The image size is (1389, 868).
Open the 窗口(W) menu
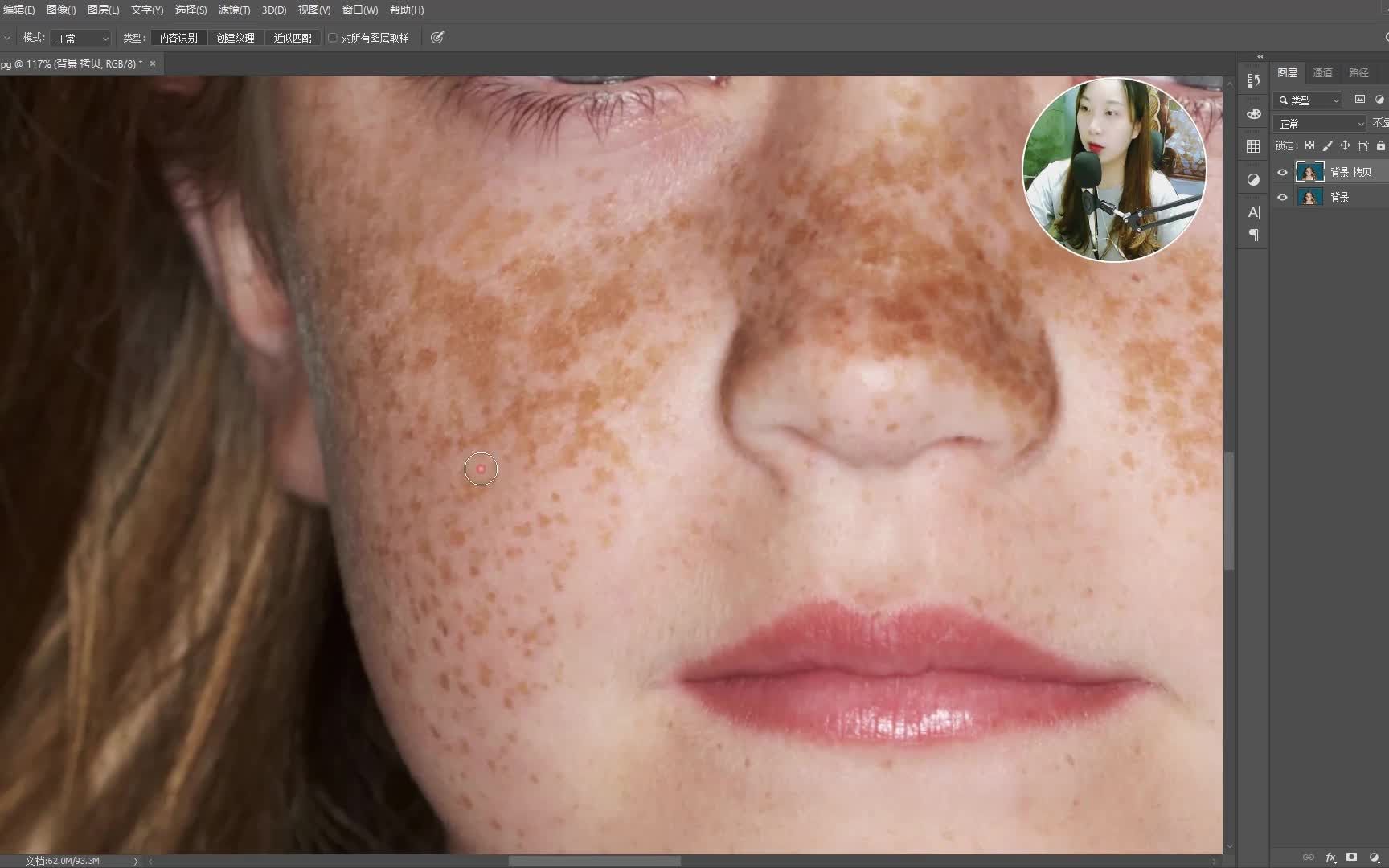tap(360, 10)
